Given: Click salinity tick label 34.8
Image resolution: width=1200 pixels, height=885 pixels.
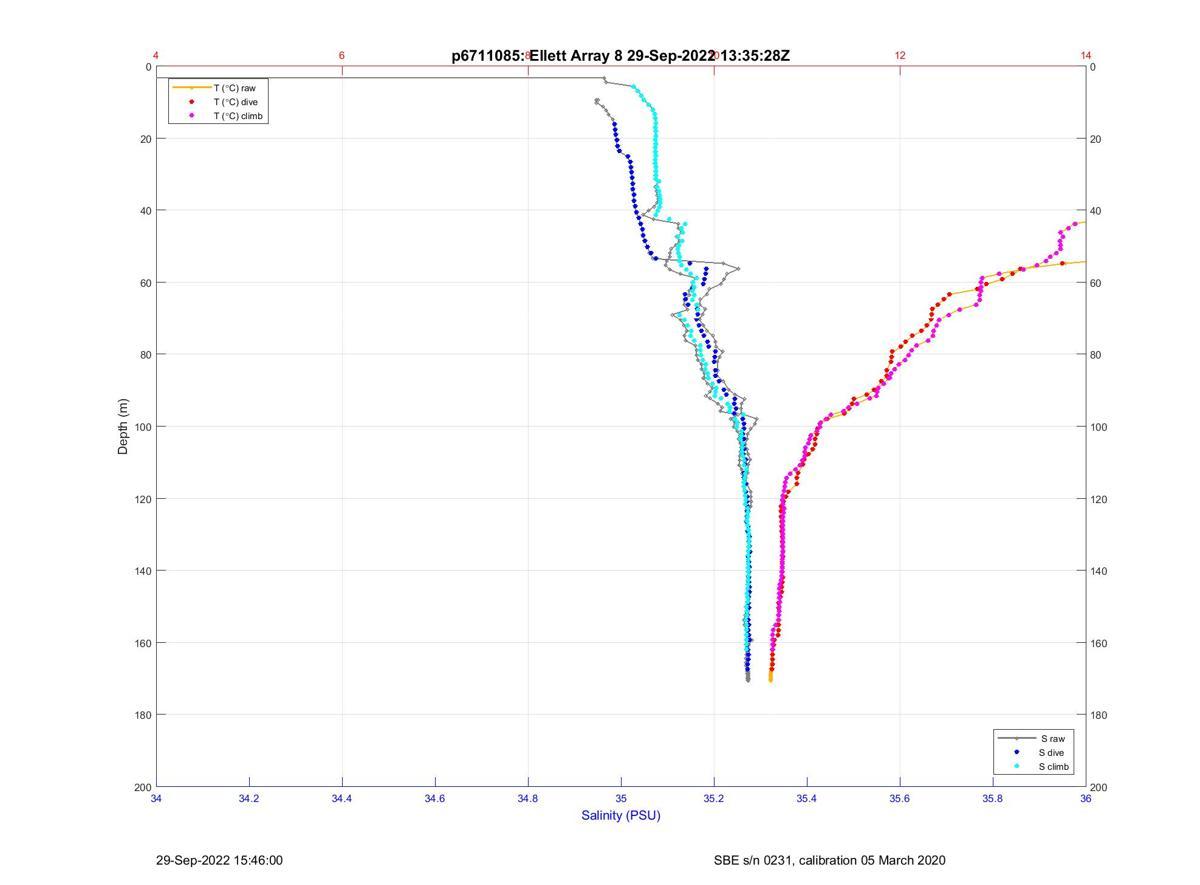Looking at the screenshot, I should point(528,798).
